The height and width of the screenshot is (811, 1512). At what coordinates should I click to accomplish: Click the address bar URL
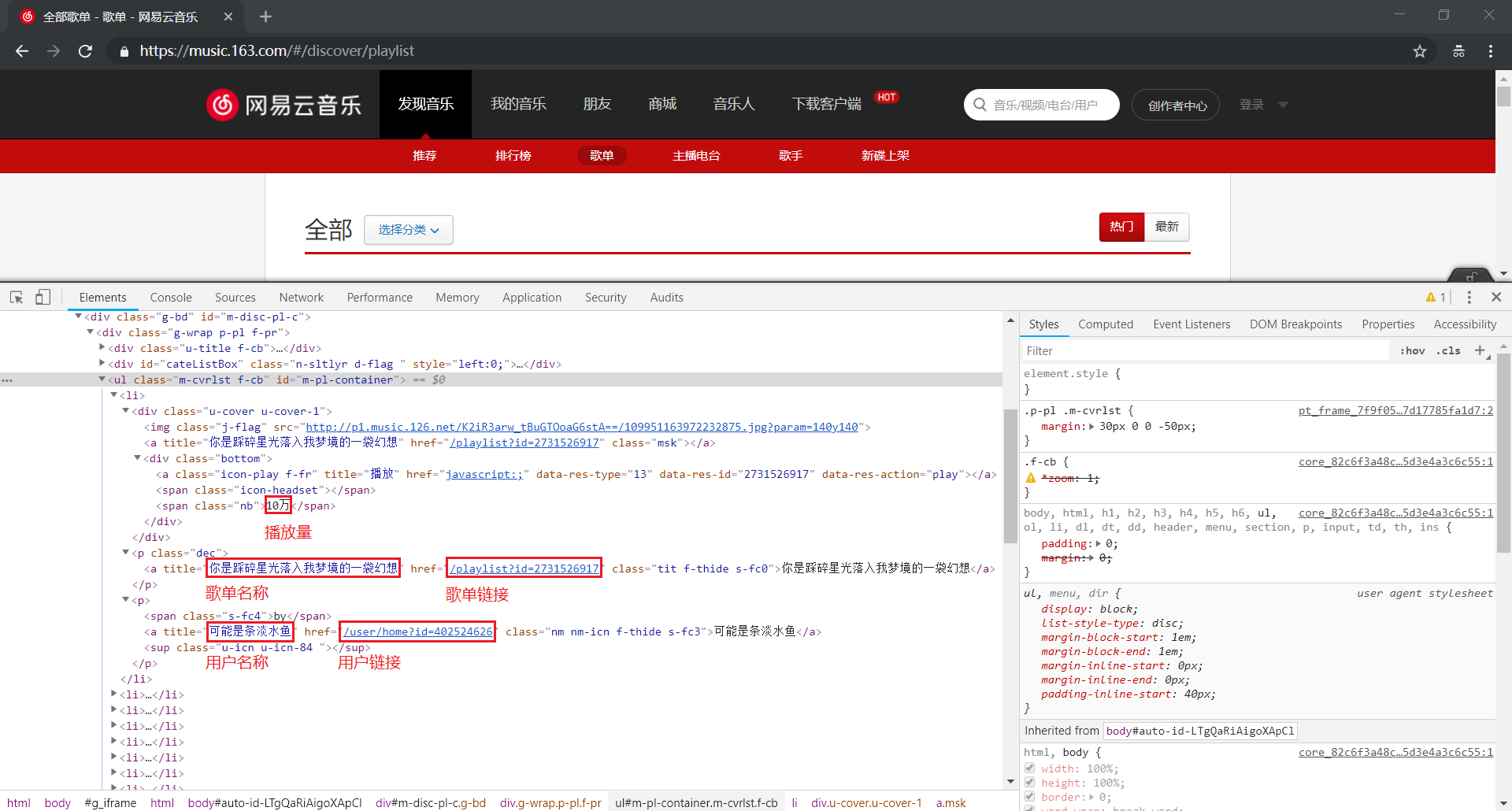point(277,51)
